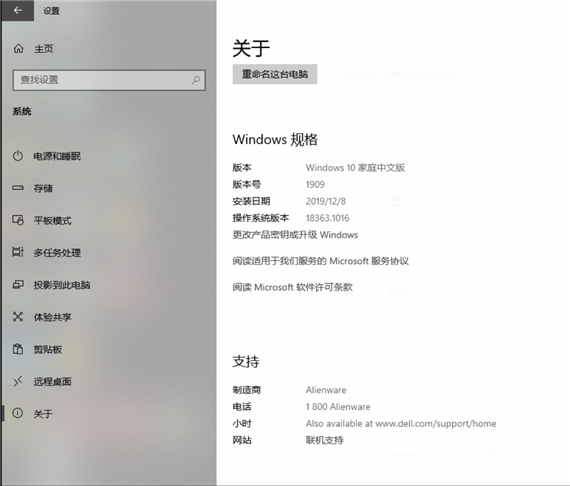Open the Microsoft 软件许可条款 link
The image size is (570, 486).
point(293,287)
